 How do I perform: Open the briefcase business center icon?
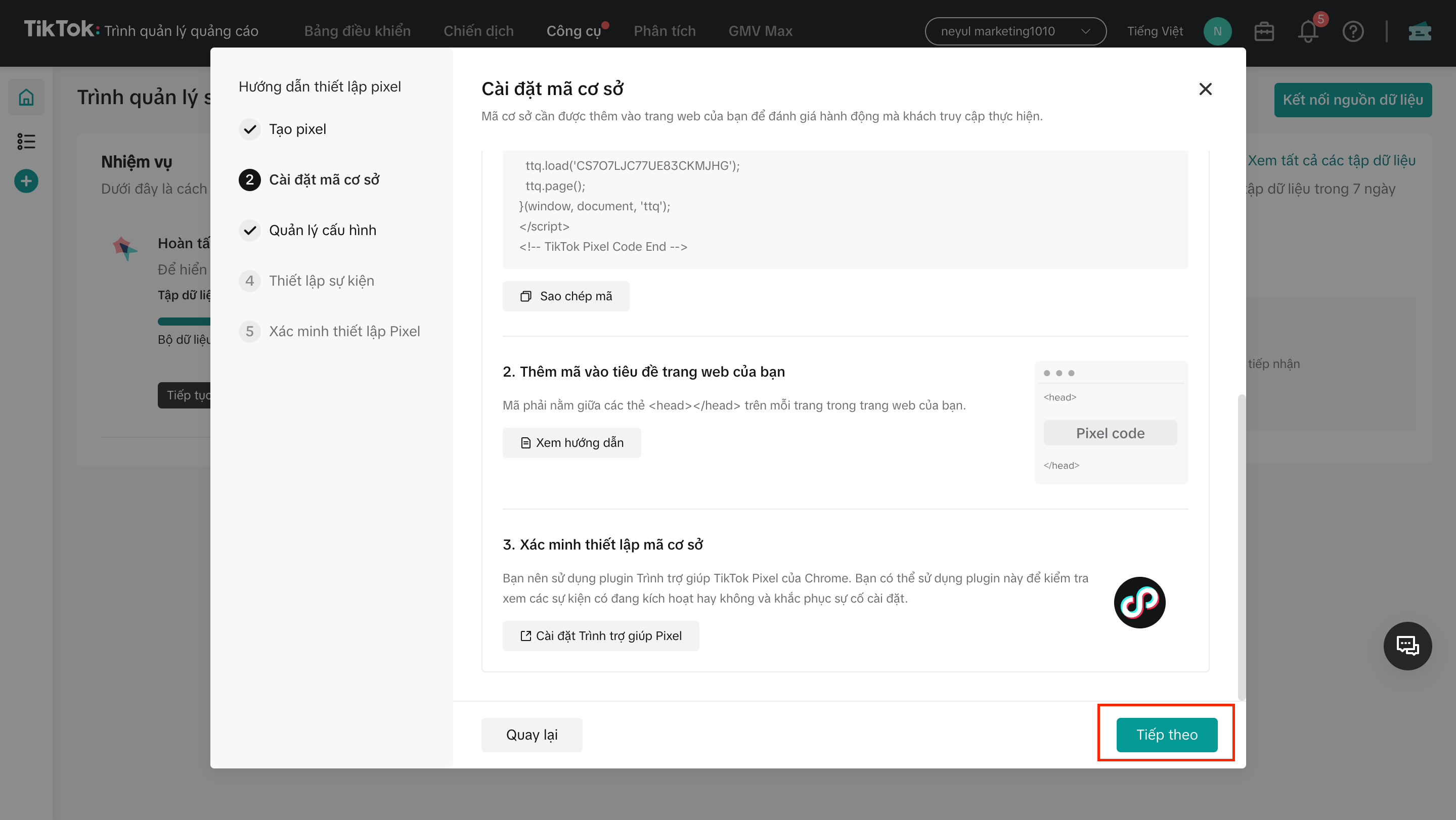tap(1264, 31)
